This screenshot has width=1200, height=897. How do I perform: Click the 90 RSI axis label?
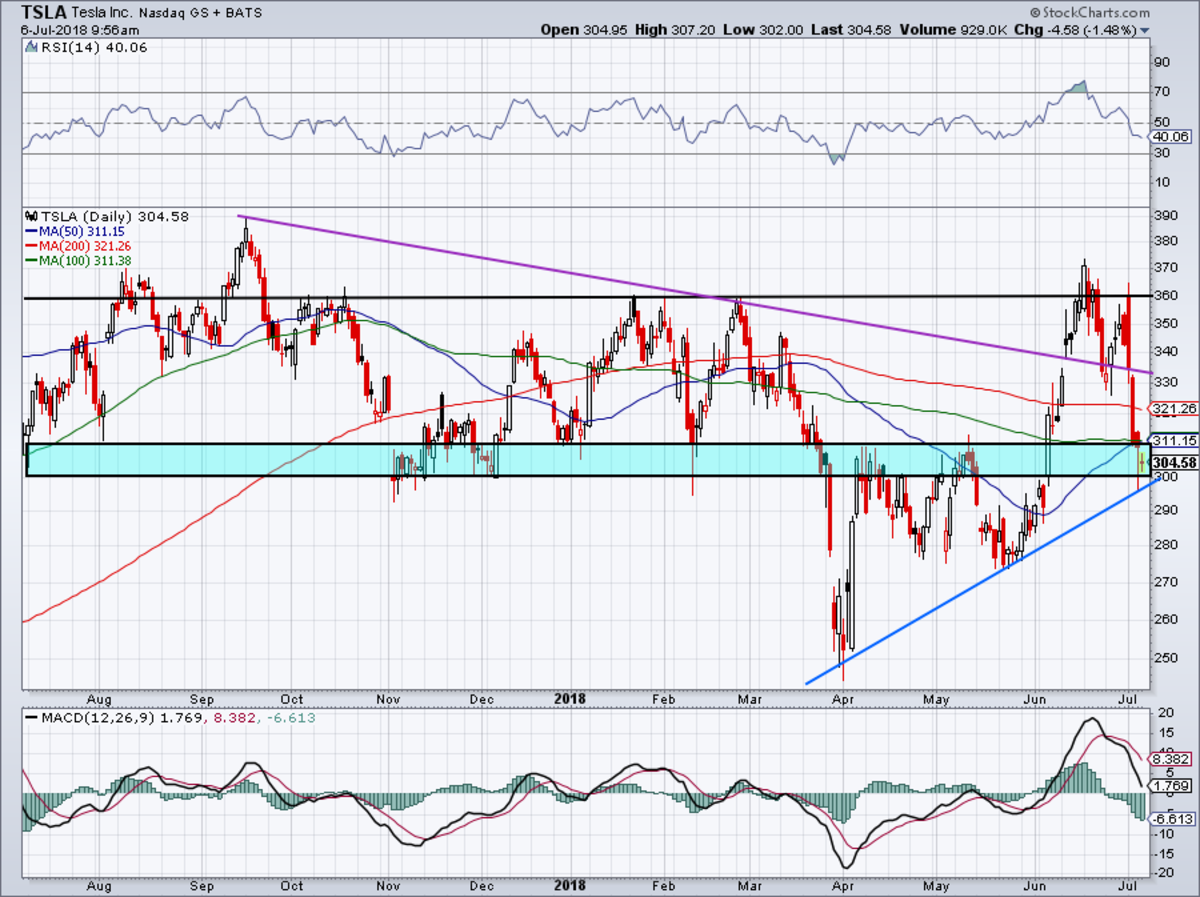pos(1161,62)
